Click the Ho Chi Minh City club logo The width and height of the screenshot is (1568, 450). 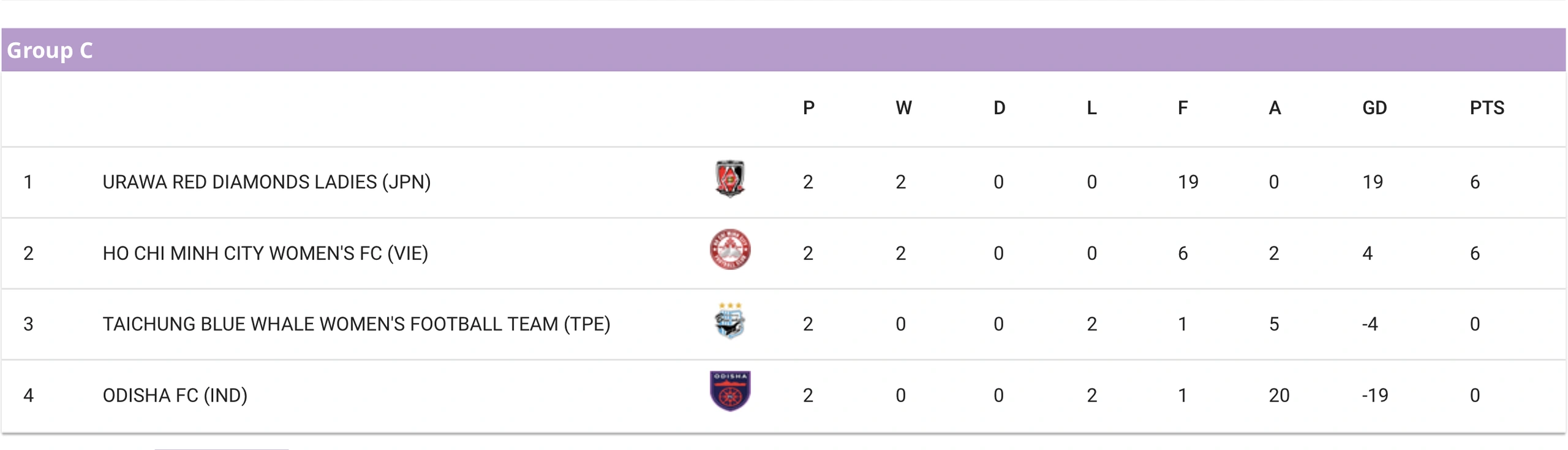pyautogui.click(x=729, y=250)
